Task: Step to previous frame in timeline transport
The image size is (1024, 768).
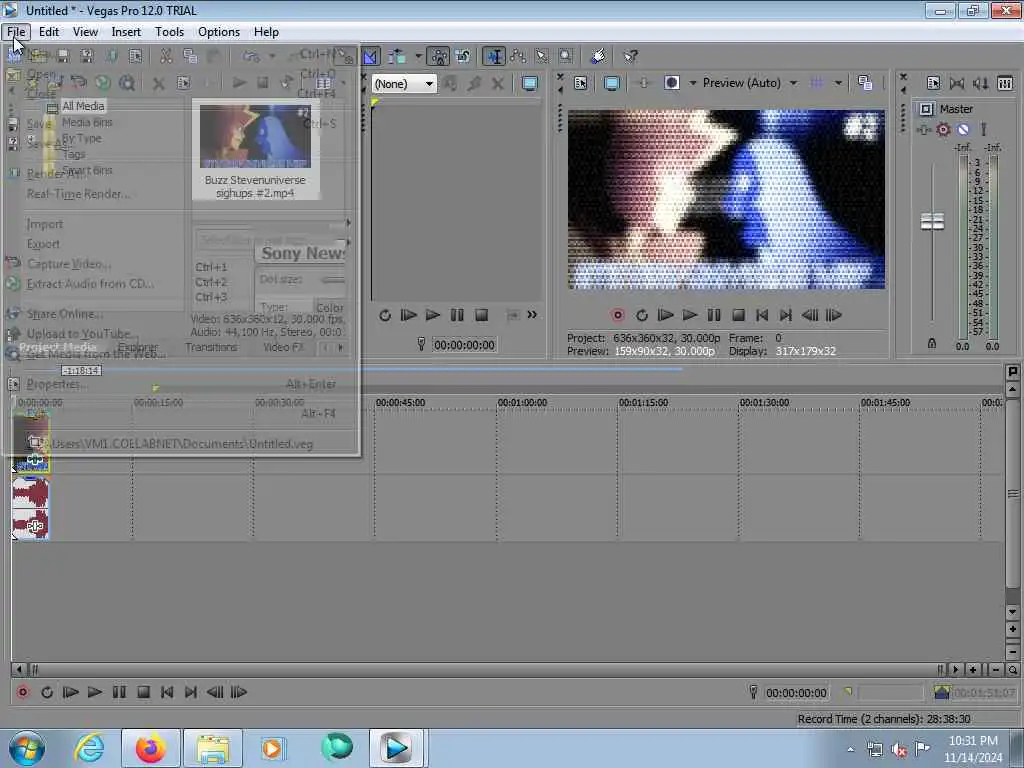Action: 215,692
